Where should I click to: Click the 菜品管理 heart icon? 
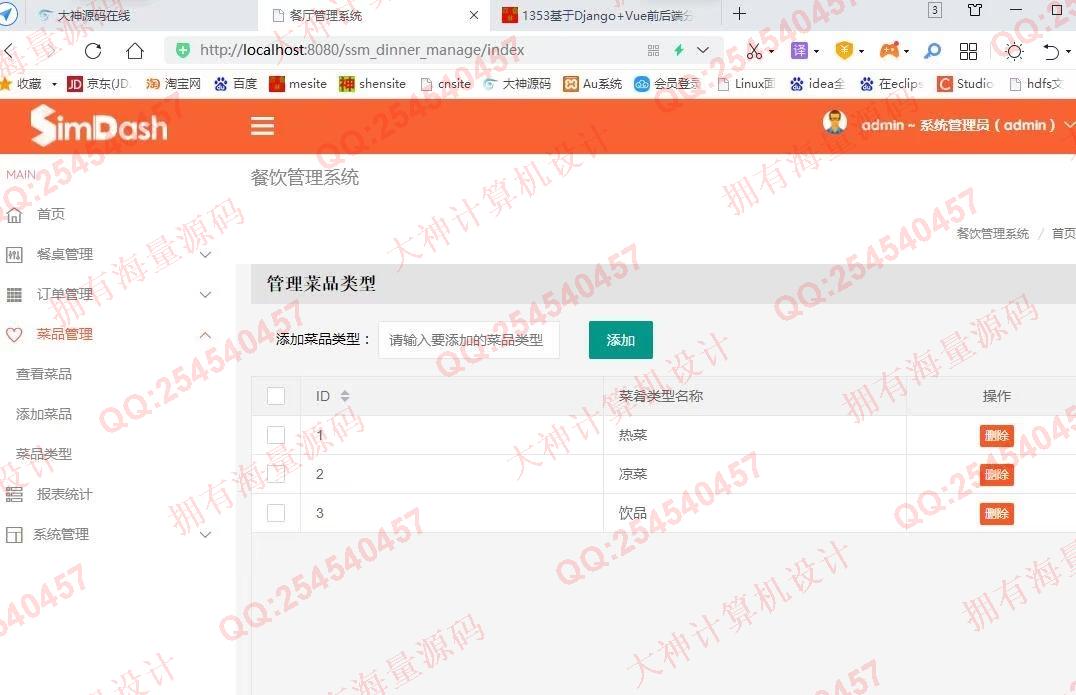tap(14, 335)
